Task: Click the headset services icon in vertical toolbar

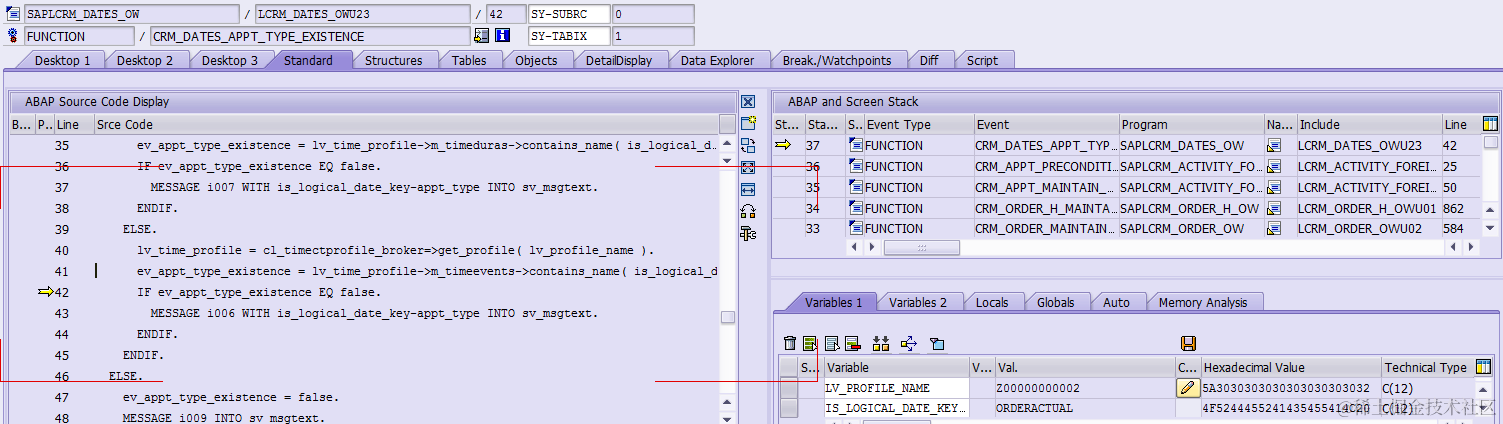Action: coord(748,211)
